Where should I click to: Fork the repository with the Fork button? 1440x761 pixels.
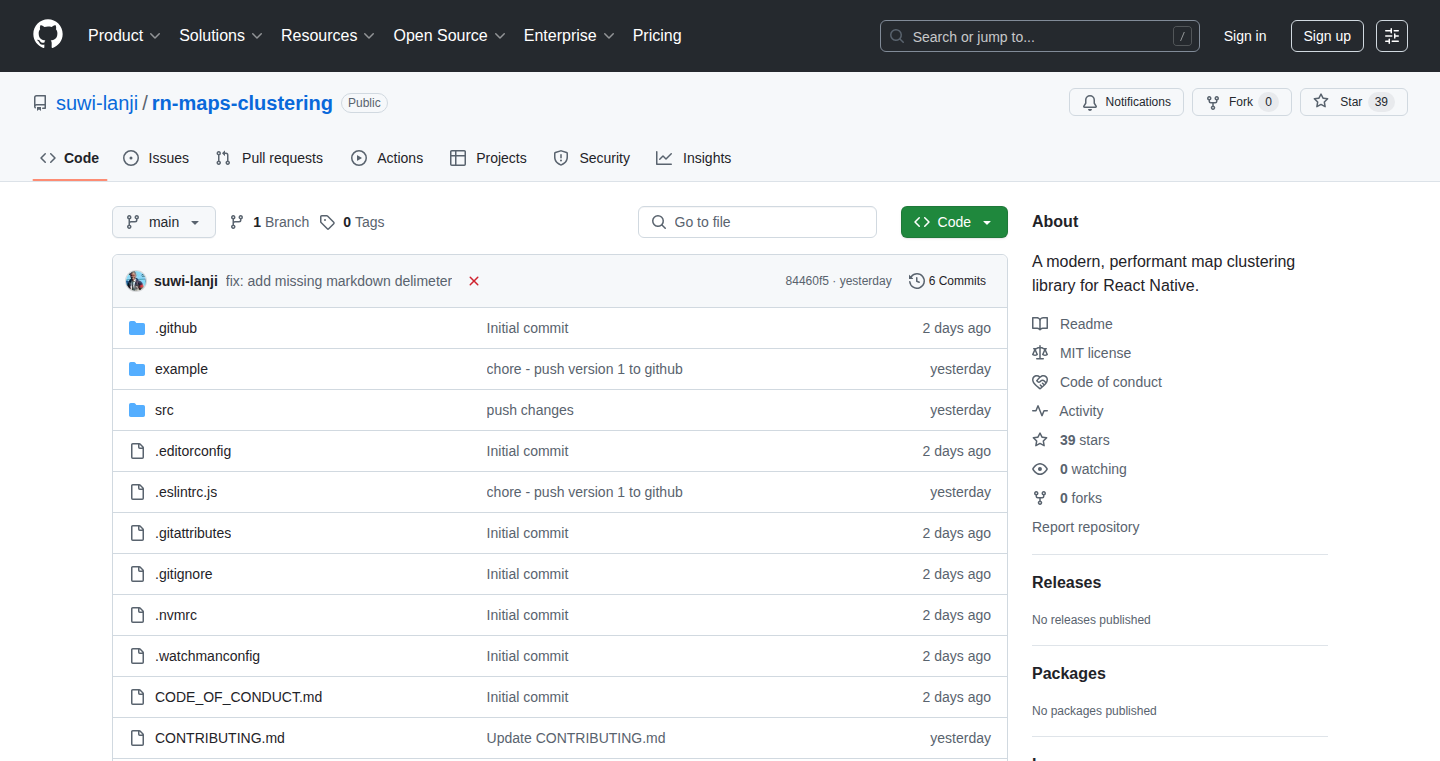[1242, 102]
